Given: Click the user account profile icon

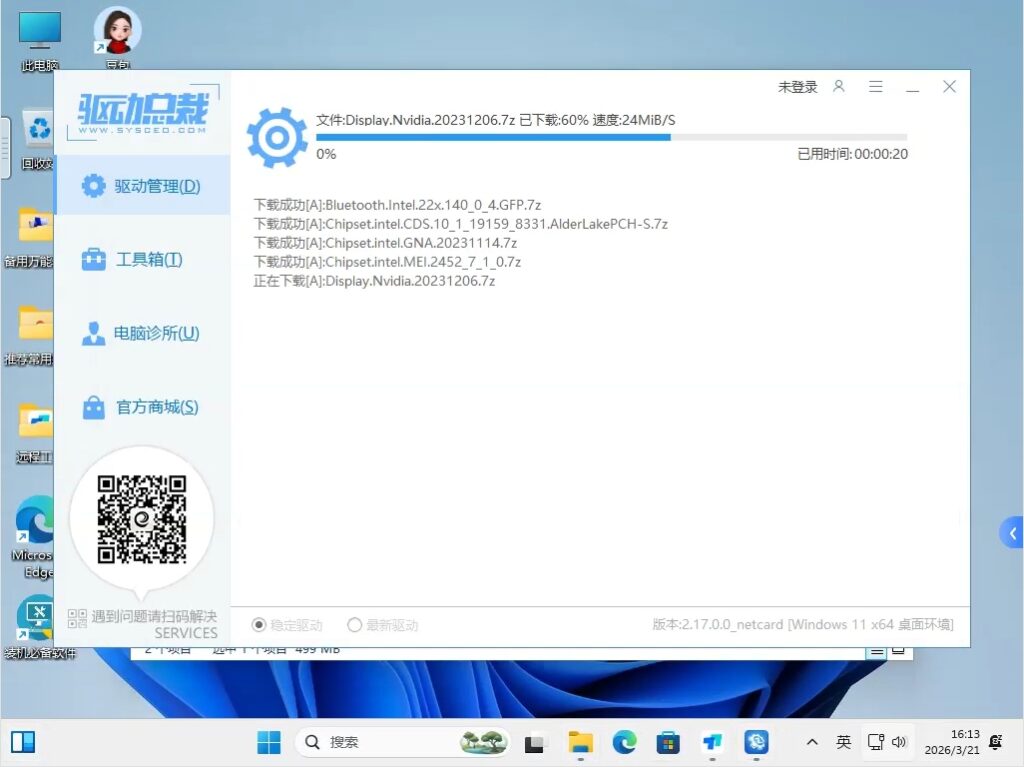Looking at the screenshot, I should coord(839,87).
